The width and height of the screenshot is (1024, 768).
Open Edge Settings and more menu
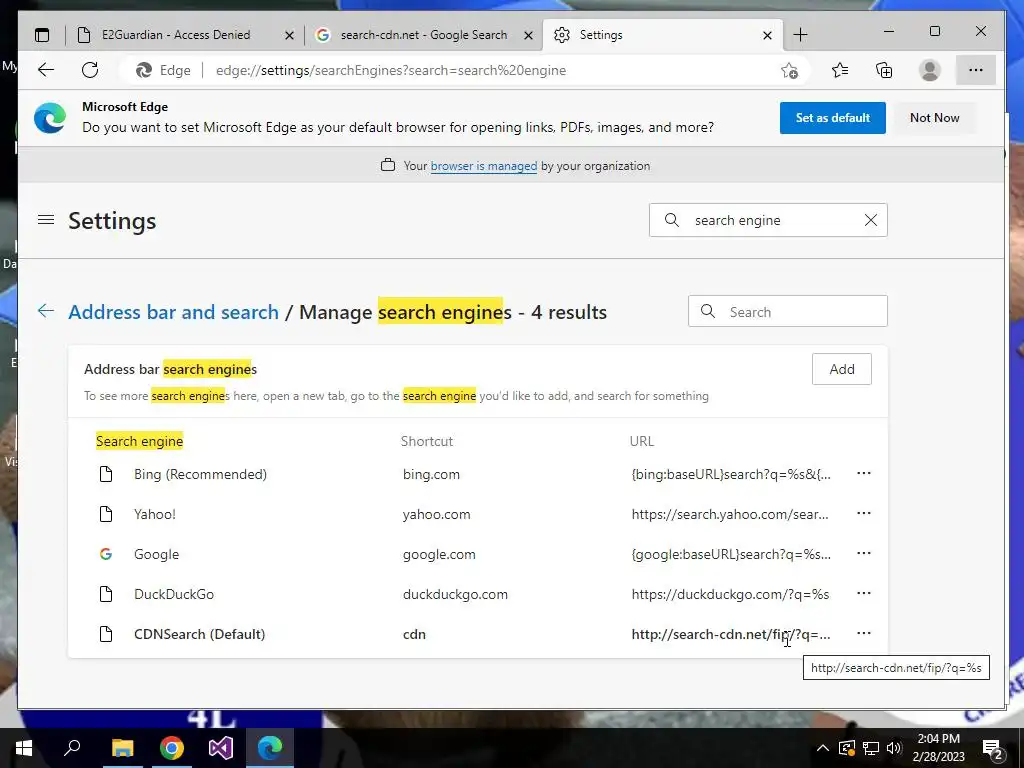(976, 70)
